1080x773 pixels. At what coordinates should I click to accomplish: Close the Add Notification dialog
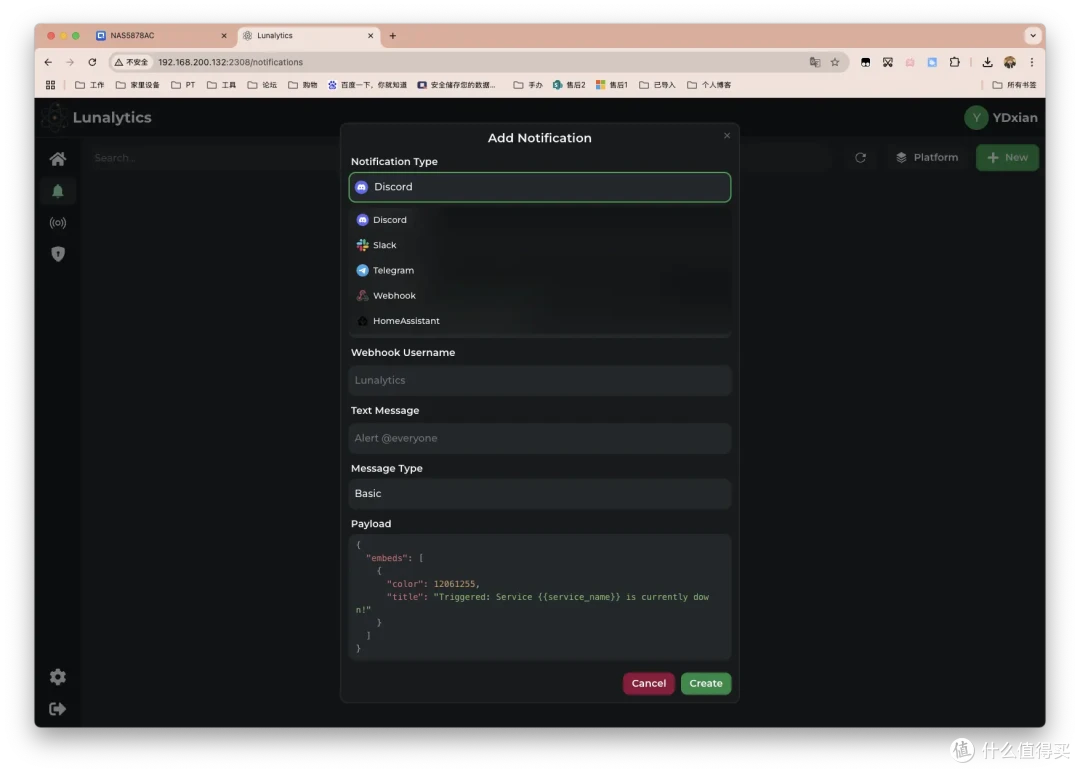coord(727,136)
